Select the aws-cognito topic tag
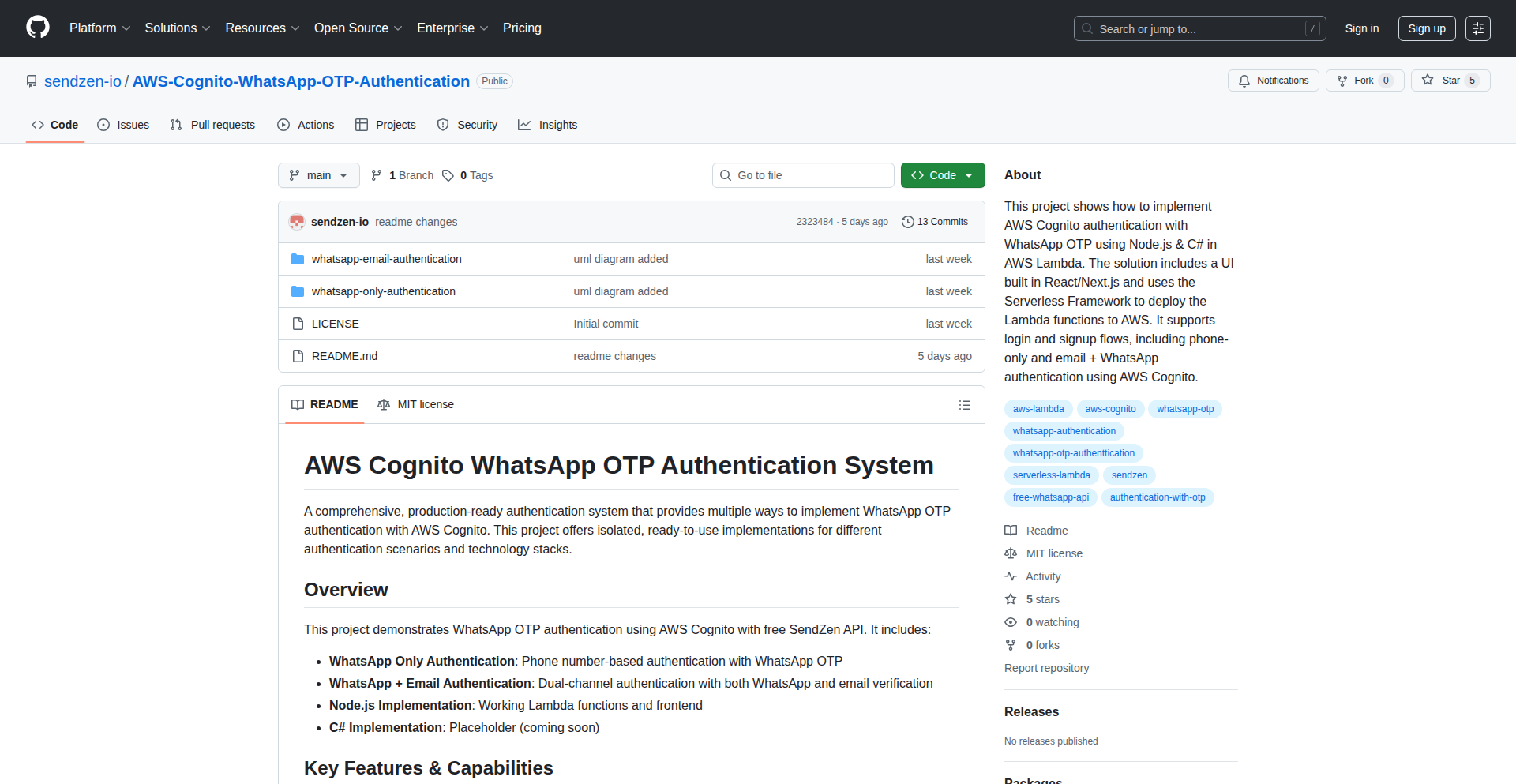 click(x=1109, y=409)
